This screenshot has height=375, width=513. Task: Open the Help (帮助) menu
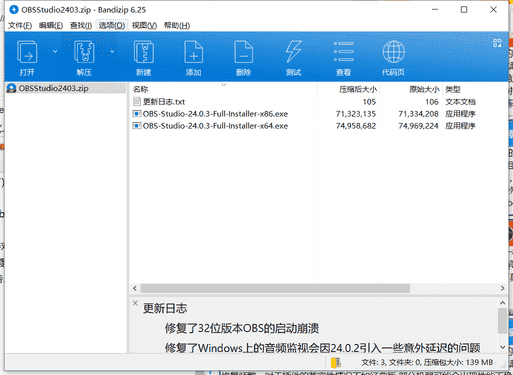pos(177,26)
